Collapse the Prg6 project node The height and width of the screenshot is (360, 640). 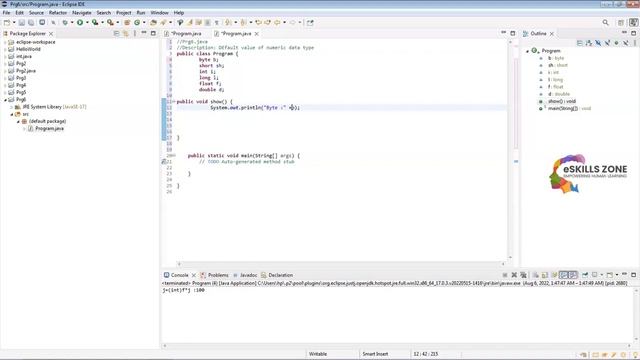pos(5,100)
